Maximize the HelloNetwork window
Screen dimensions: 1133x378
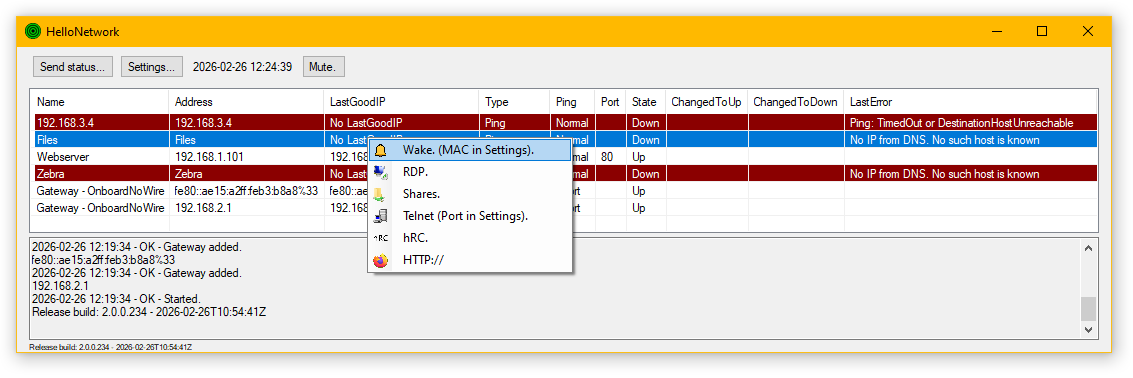pos(1041,31)
